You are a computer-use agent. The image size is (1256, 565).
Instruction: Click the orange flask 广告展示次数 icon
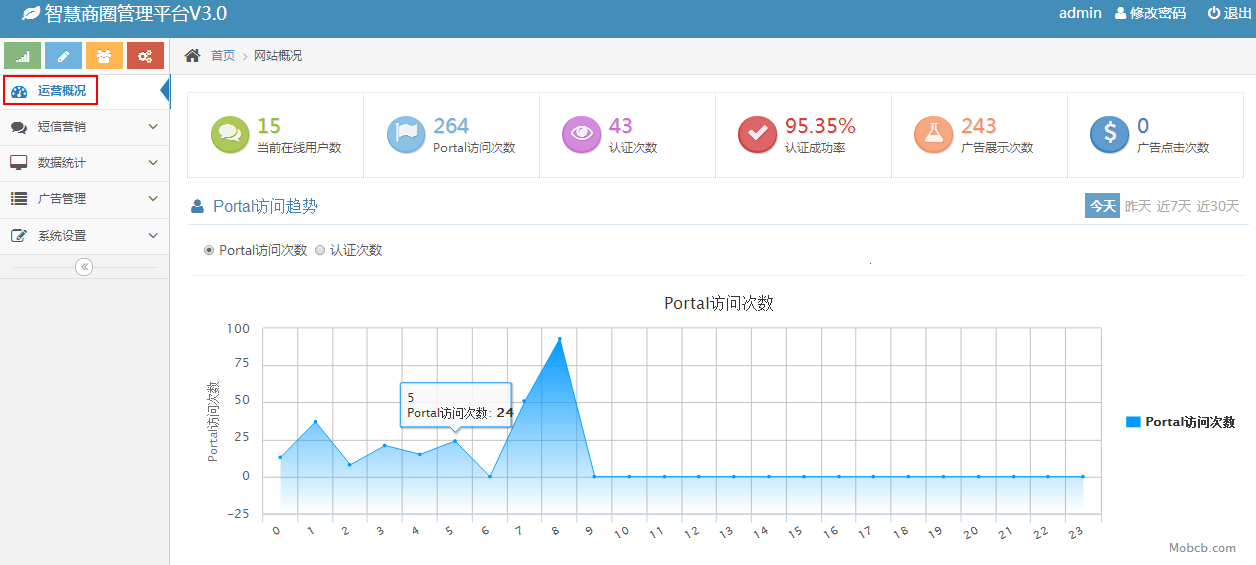point(933,134)
